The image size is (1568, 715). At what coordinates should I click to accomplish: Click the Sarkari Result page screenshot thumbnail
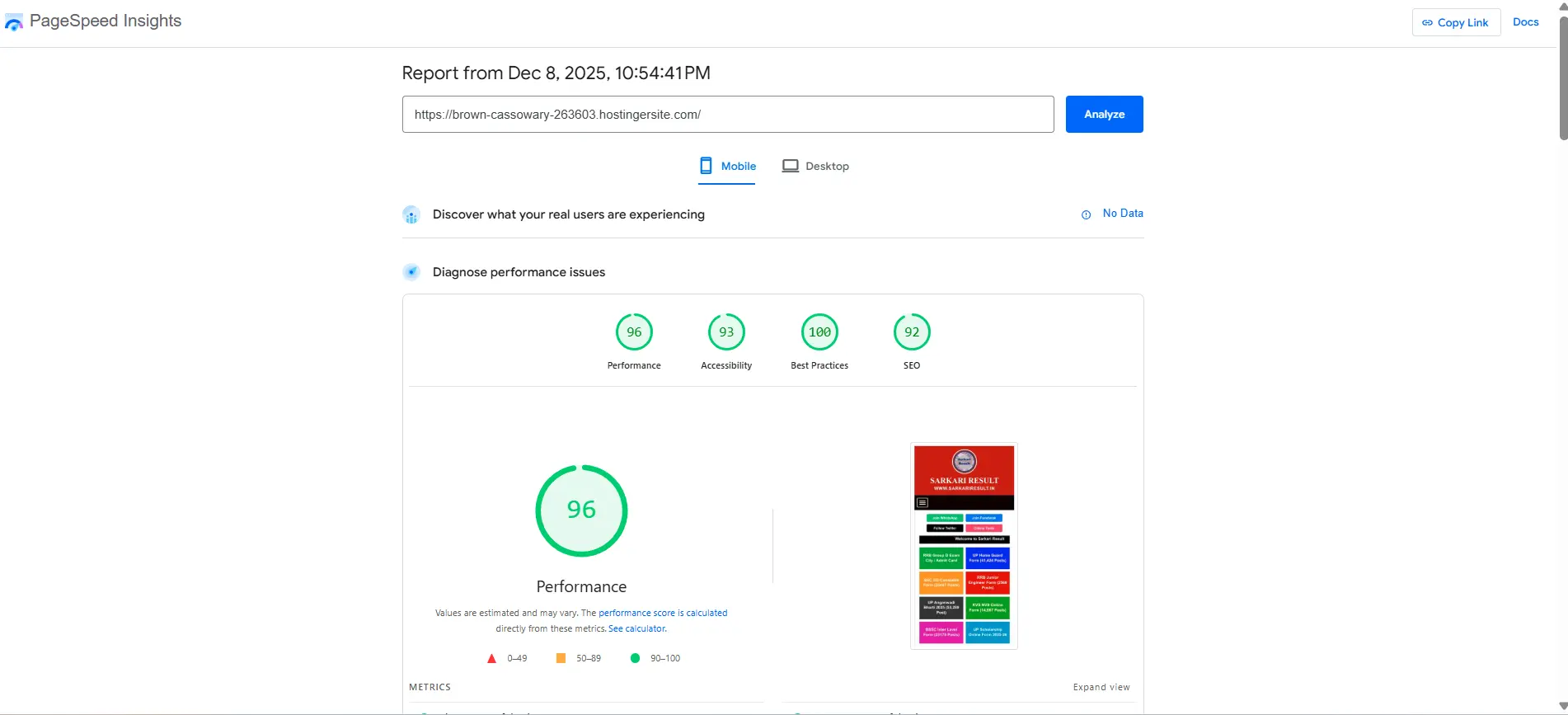tap(964, 546)
